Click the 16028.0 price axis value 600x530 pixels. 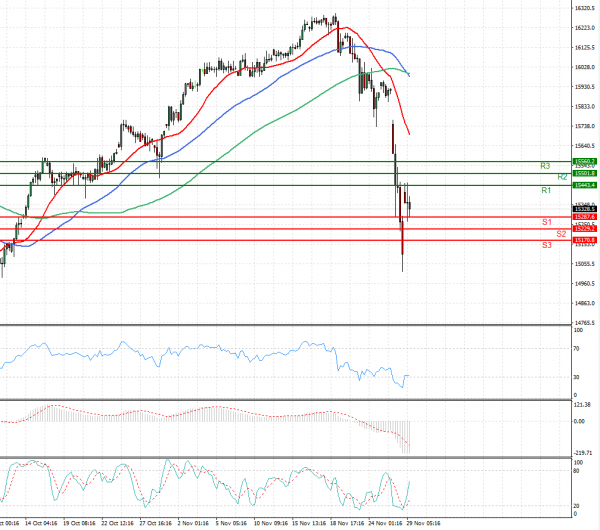tap(585, 67)
